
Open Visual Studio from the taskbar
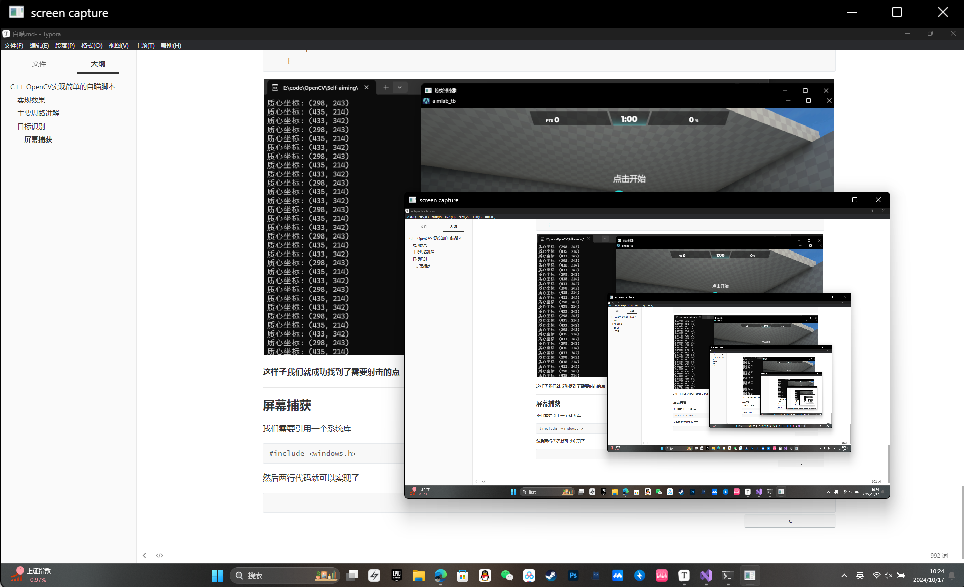pos(706,576)
